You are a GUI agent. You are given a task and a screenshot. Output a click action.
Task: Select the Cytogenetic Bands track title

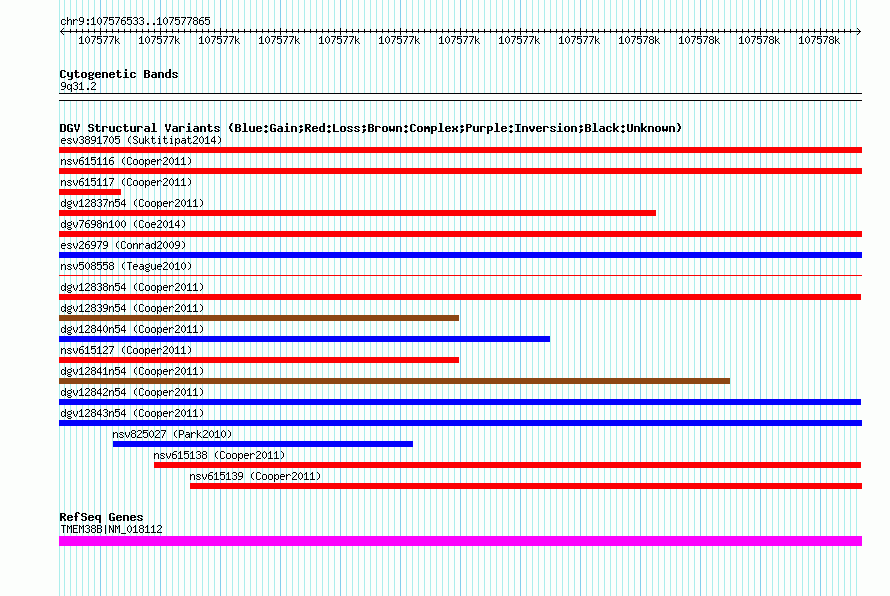[119, 74]
